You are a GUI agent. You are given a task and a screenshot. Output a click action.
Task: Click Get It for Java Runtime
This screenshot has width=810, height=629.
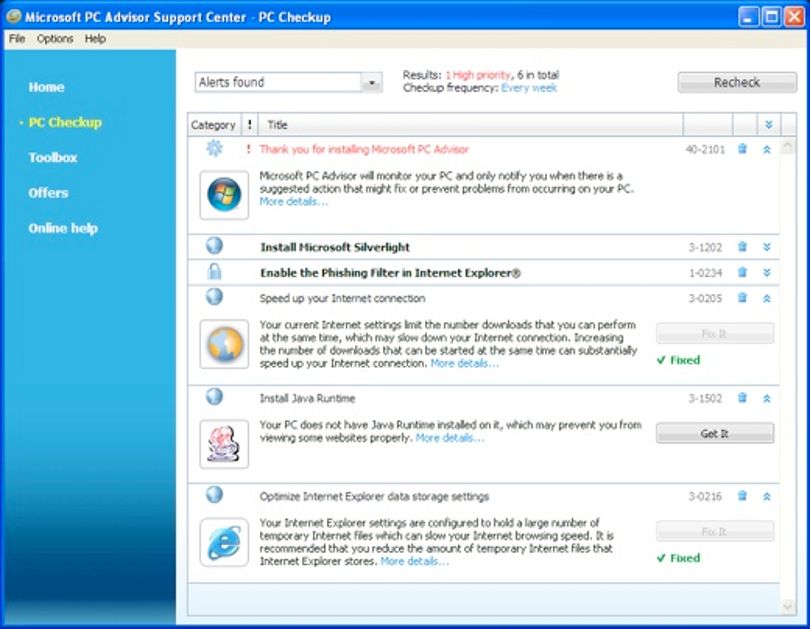coord(715,433)
